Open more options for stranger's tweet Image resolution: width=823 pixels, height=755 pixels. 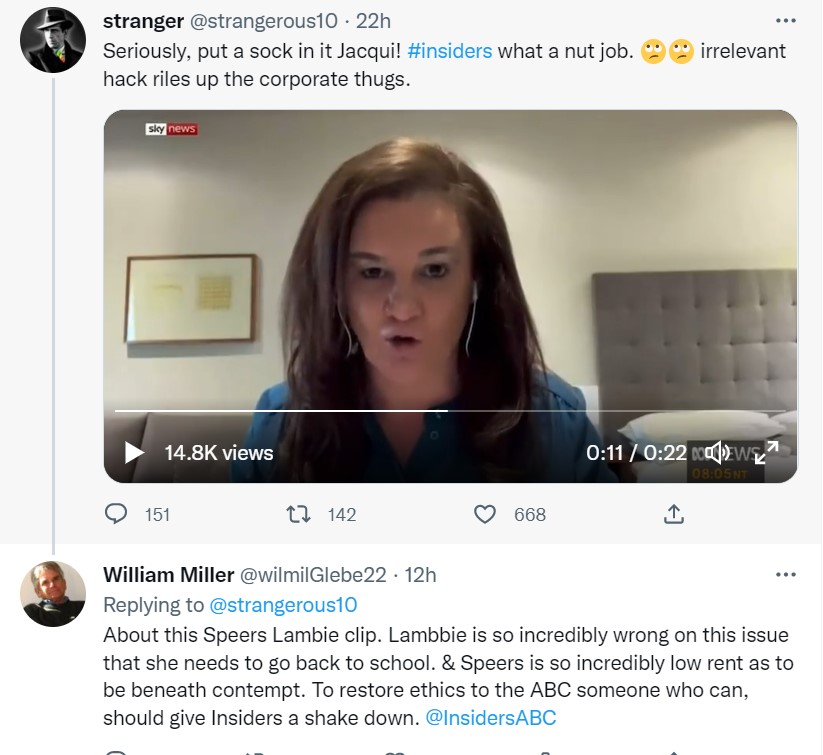[786, 21]
